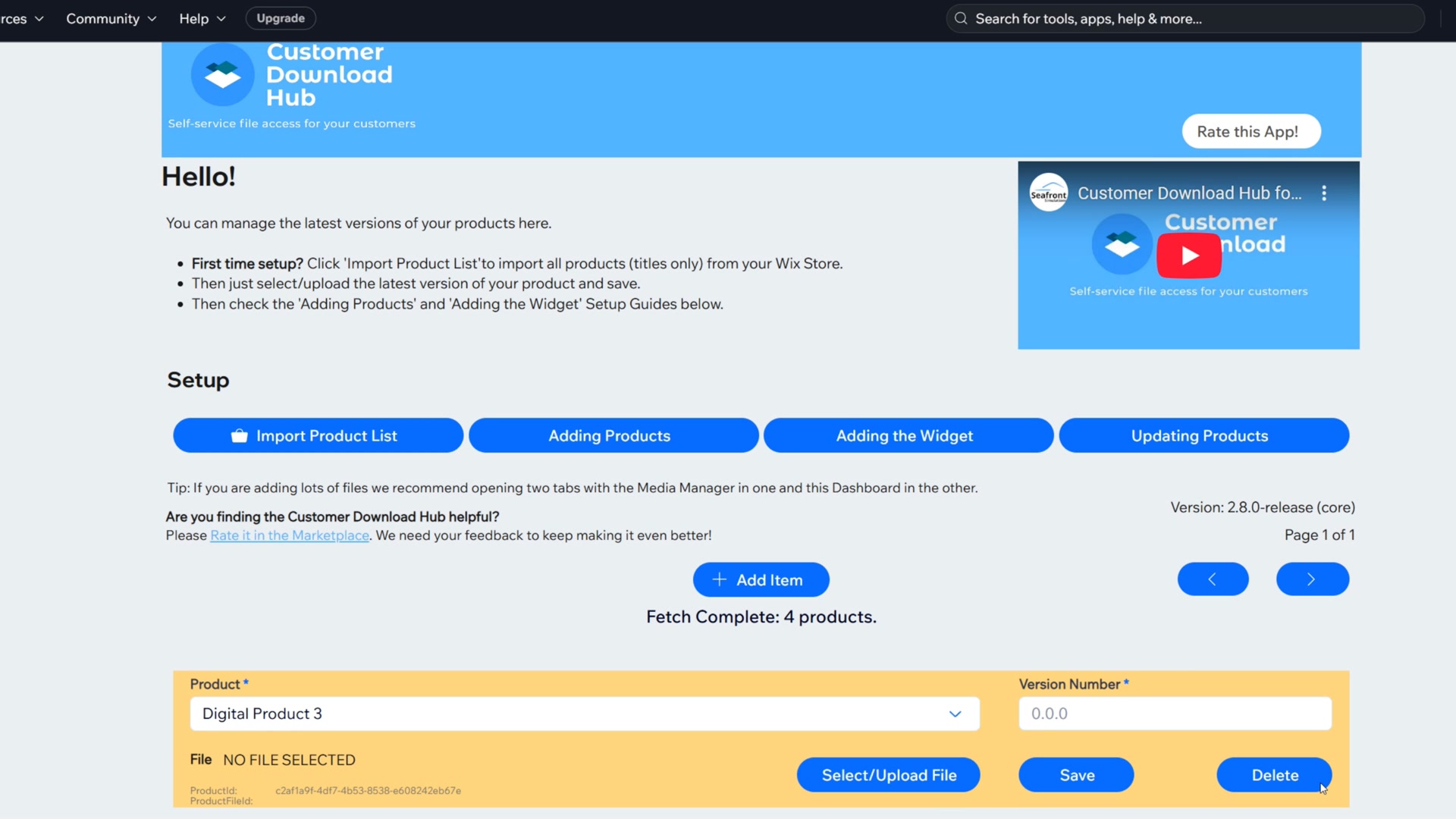1456x819 pixels.
Task: Click the 'Page 1 of 1' indicator
Action: pyautogui.click(x=1319, y=535)
